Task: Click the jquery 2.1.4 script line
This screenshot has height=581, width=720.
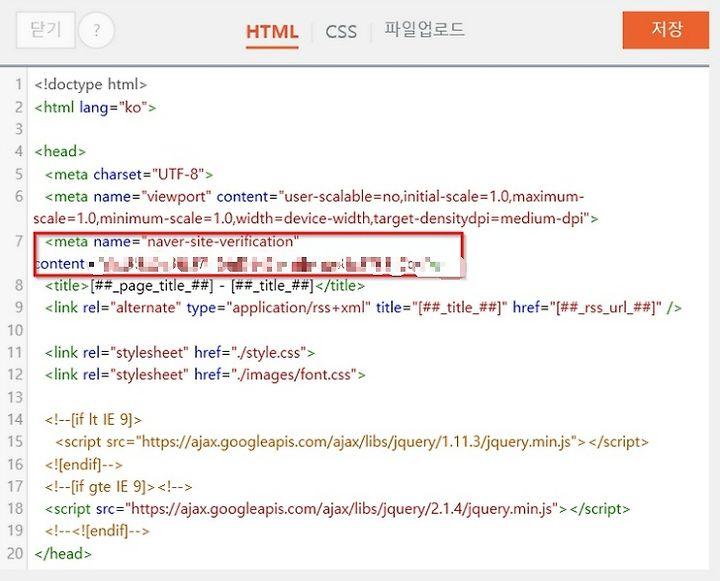Action: click(x=338, y=509)
